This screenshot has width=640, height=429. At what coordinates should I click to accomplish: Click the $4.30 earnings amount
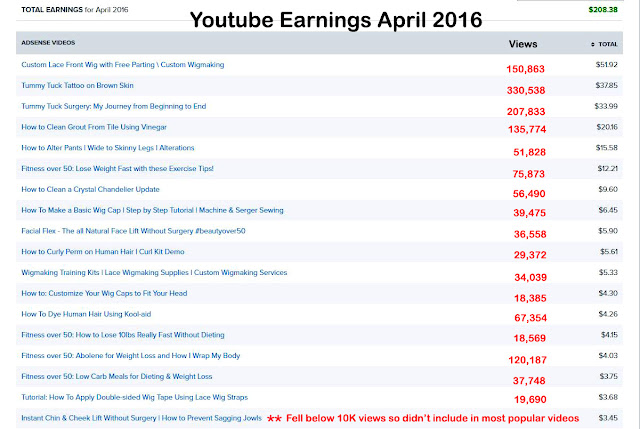608,293
